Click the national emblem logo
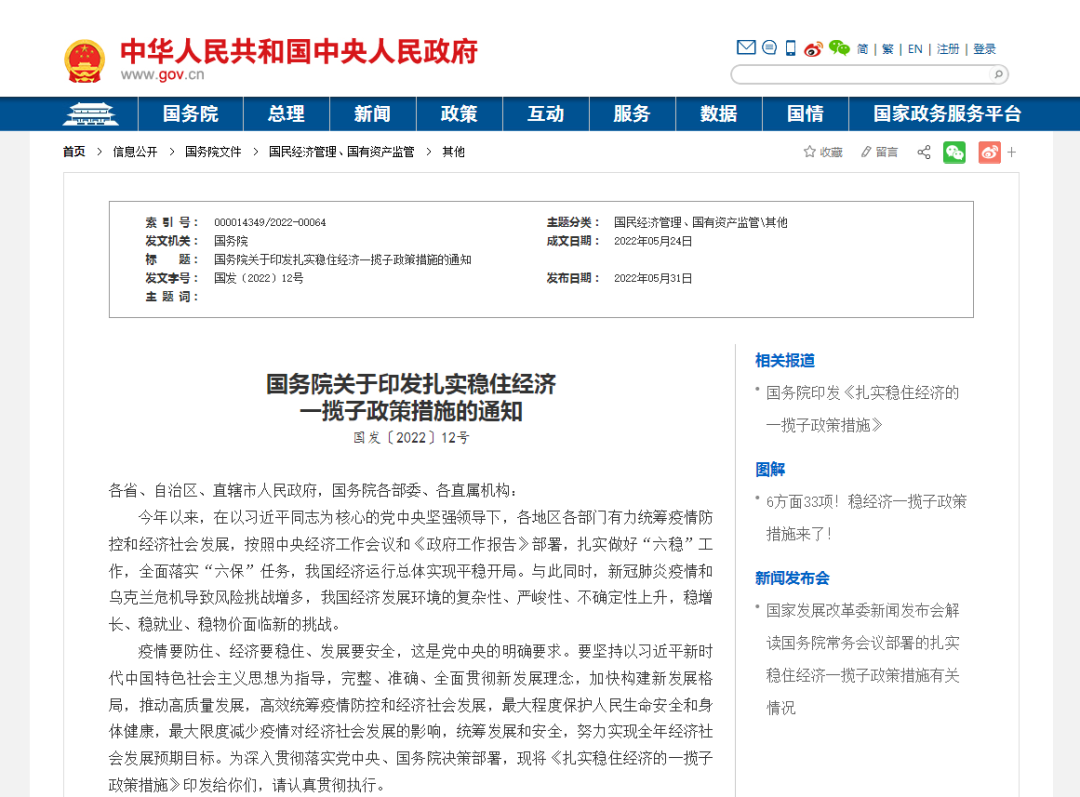 84,61
